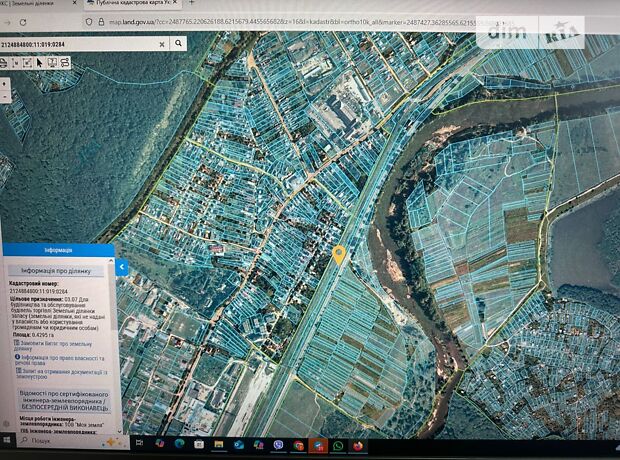Click the search magnifier button
This screenshot has width=620, height=460.
(x=178, y=44)
